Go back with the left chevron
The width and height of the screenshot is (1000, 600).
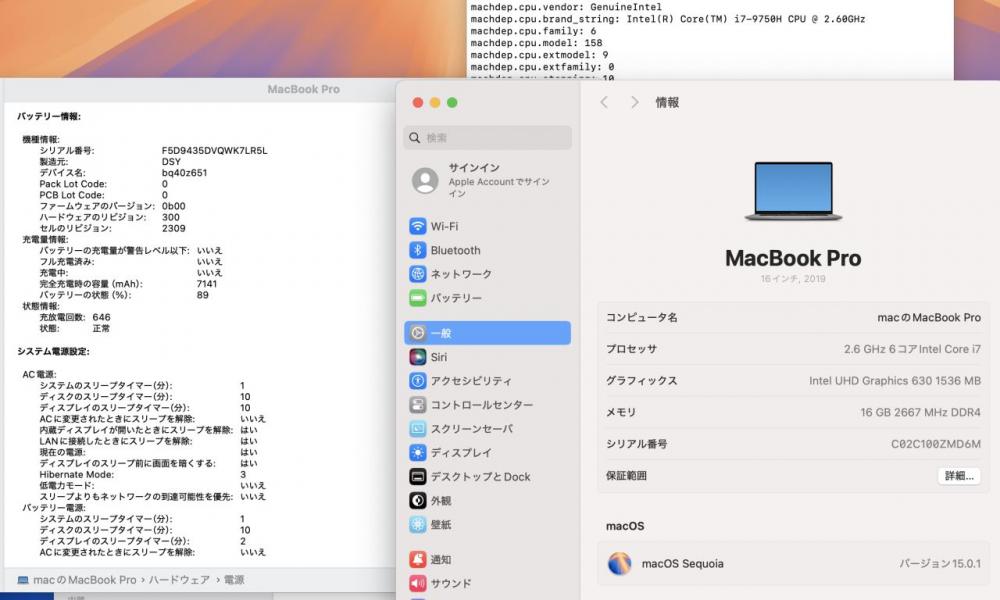(604, 102)
